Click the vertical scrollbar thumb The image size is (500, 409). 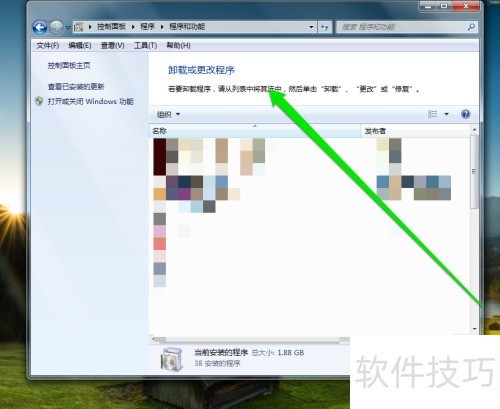tap(475, 172)
